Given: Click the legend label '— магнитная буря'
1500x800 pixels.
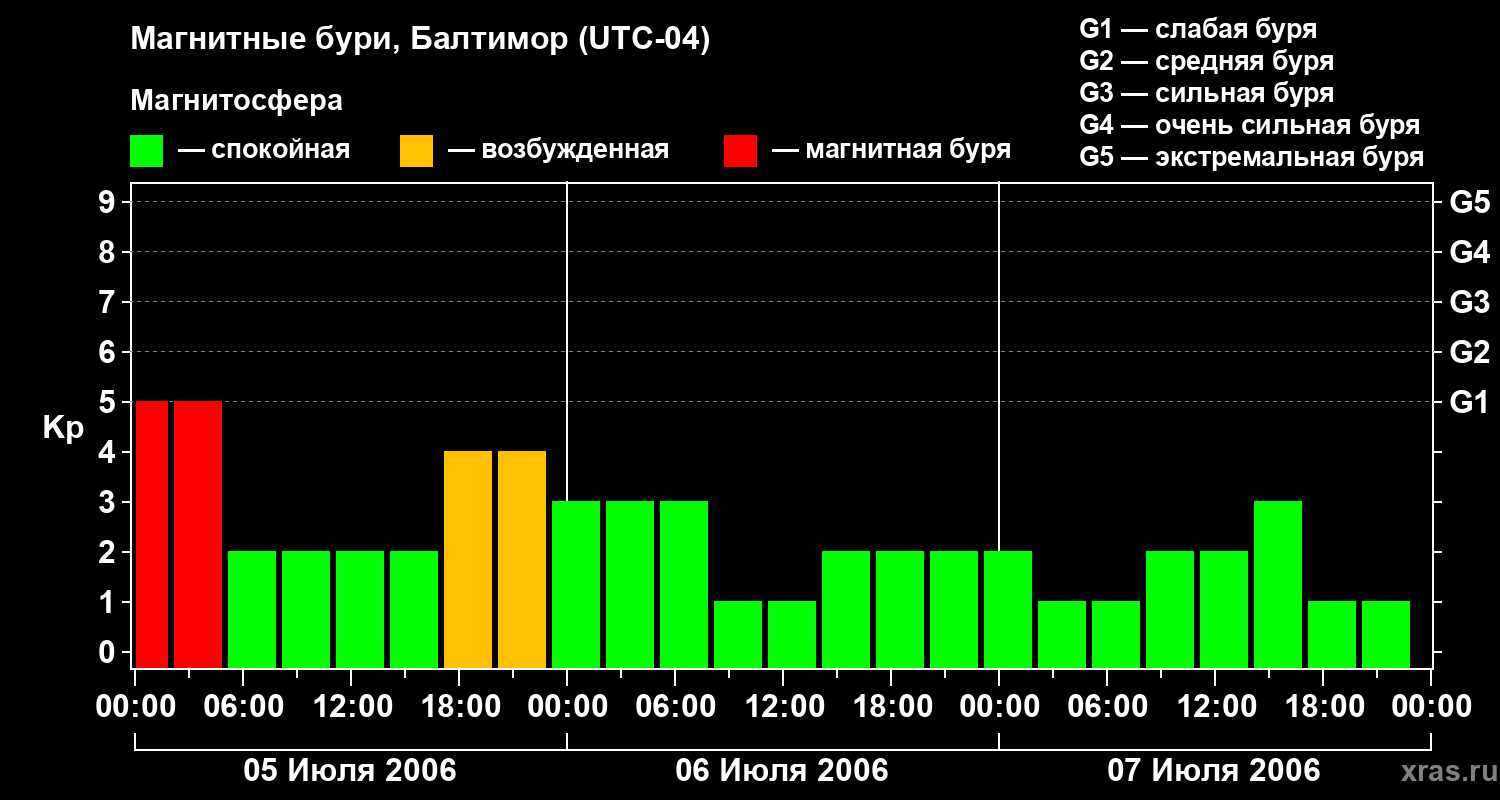Looking at the screenshot, I should [891, 151].
